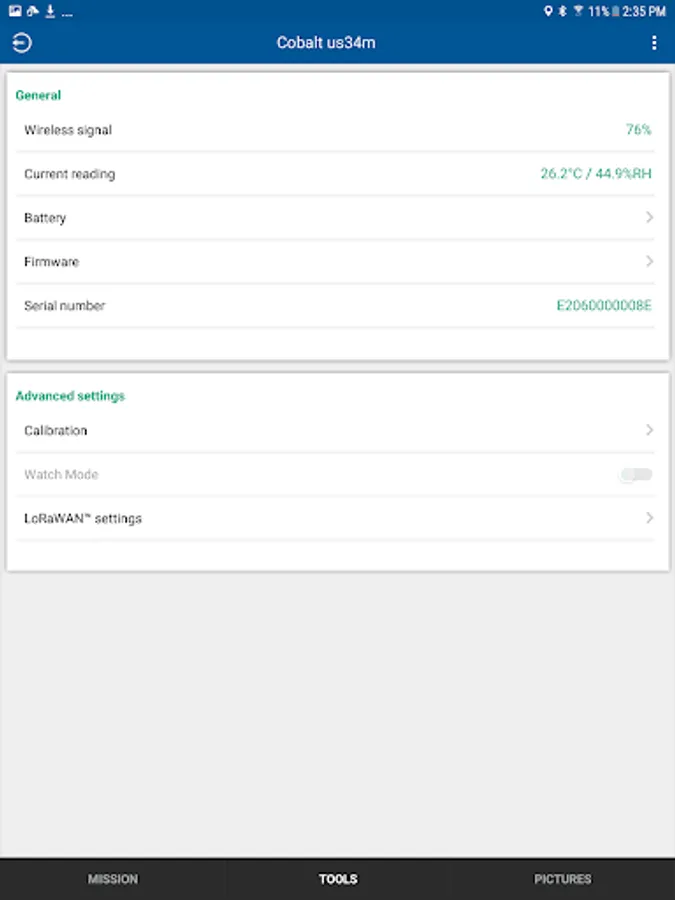Select the Tools tab
This screenshot has height=900, width=675.
pyautogui.click(x=338, y=879)
